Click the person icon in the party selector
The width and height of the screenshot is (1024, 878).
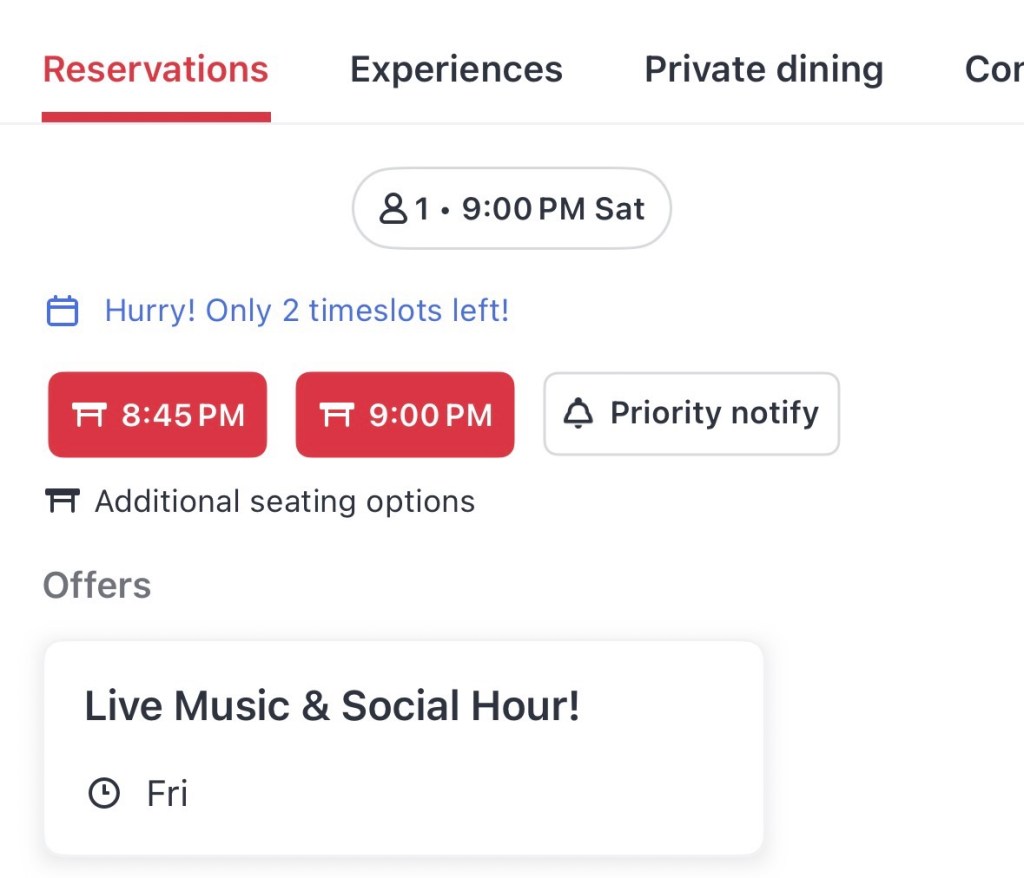pos(393,209)
